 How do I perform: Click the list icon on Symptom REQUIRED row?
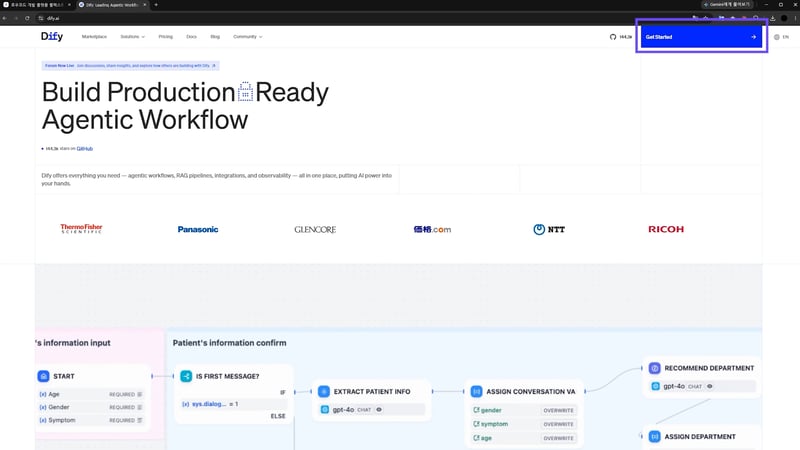pyautogui.click(x=140, y=420)
